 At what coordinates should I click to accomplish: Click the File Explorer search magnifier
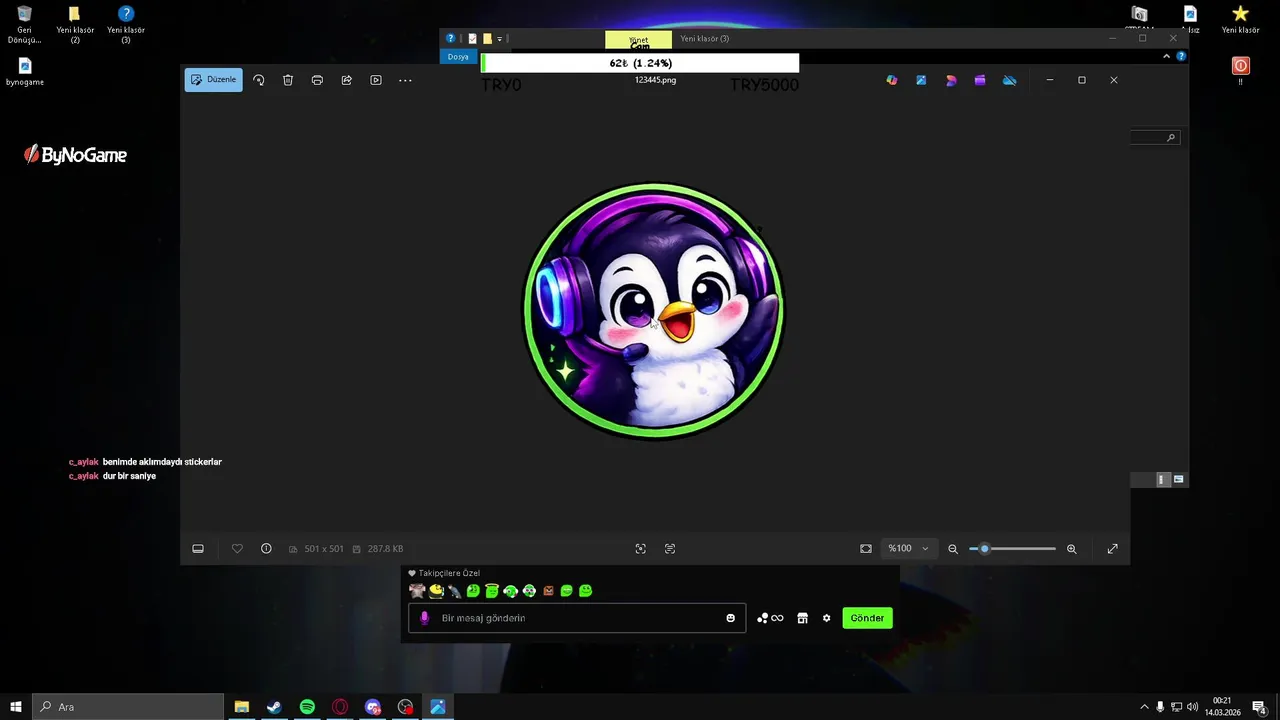point(1171,138)
